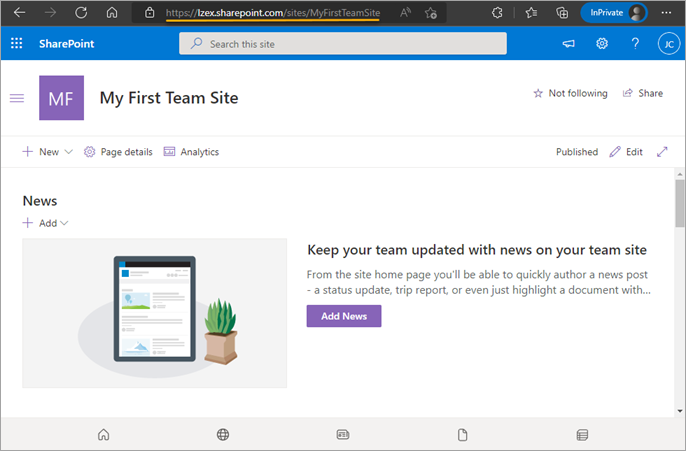Share the site with Share button
Screen dimensions: 686x451
[x=643, y=93]
